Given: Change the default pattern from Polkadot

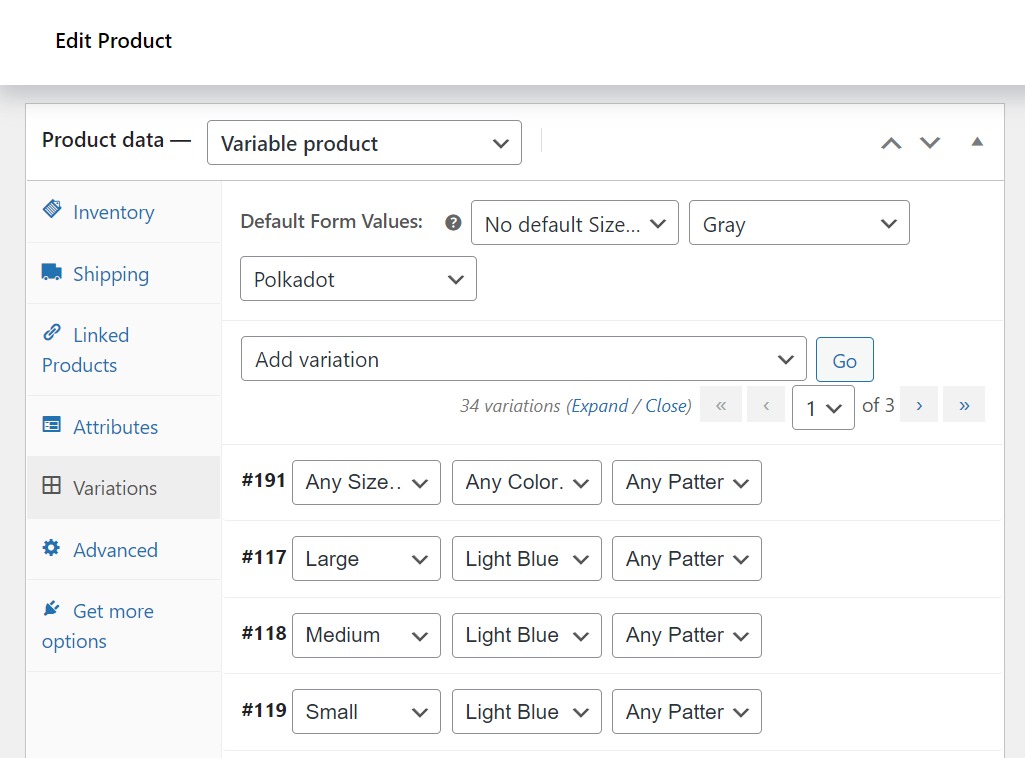Looking at the screenshot, I should 357,278.
